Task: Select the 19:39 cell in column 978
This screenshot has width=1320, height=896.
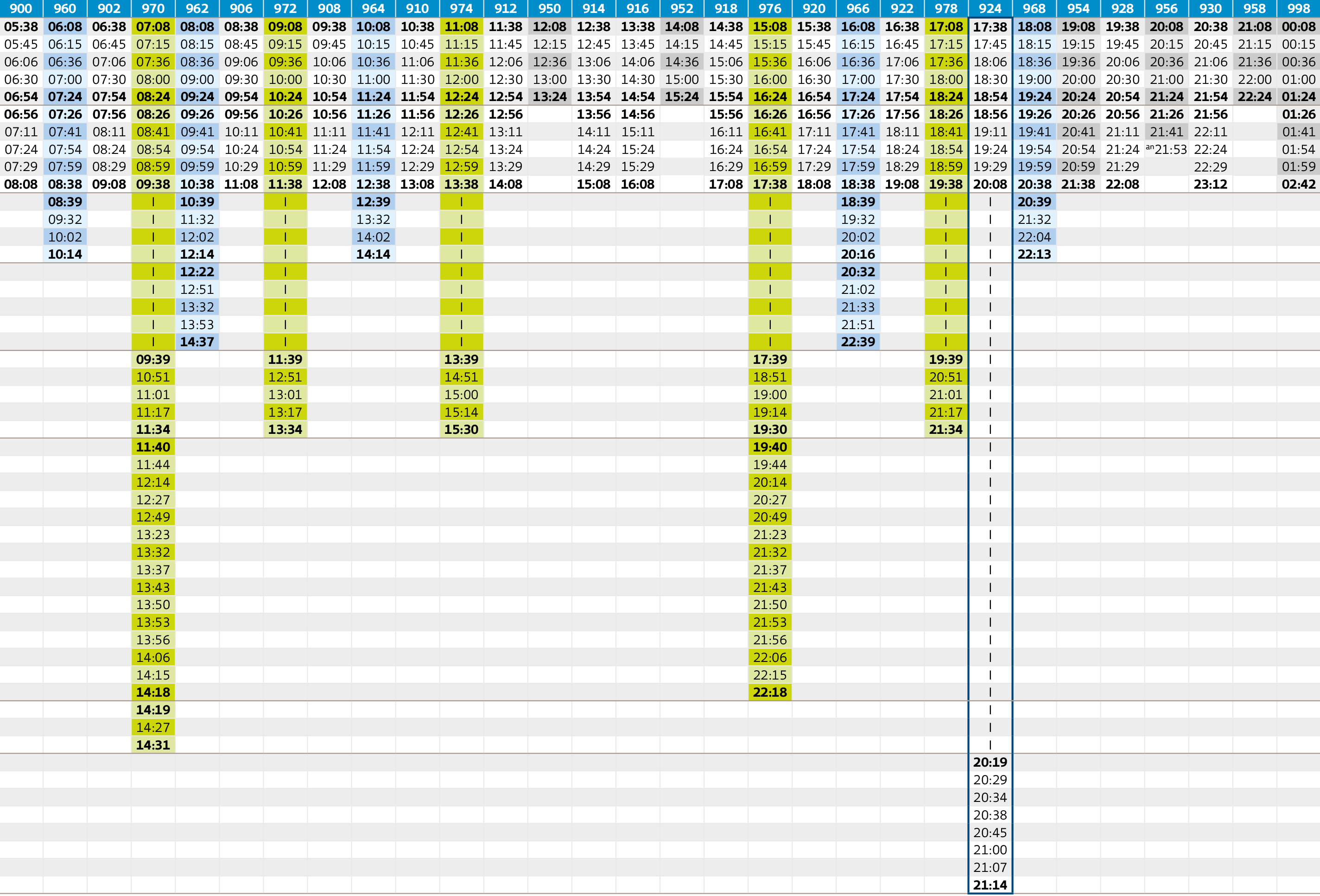Action: tap(946, 359)
